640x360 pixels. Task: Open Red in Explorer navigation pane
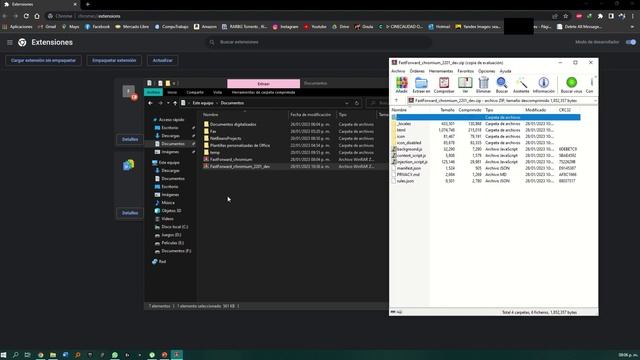coord(162,261)
